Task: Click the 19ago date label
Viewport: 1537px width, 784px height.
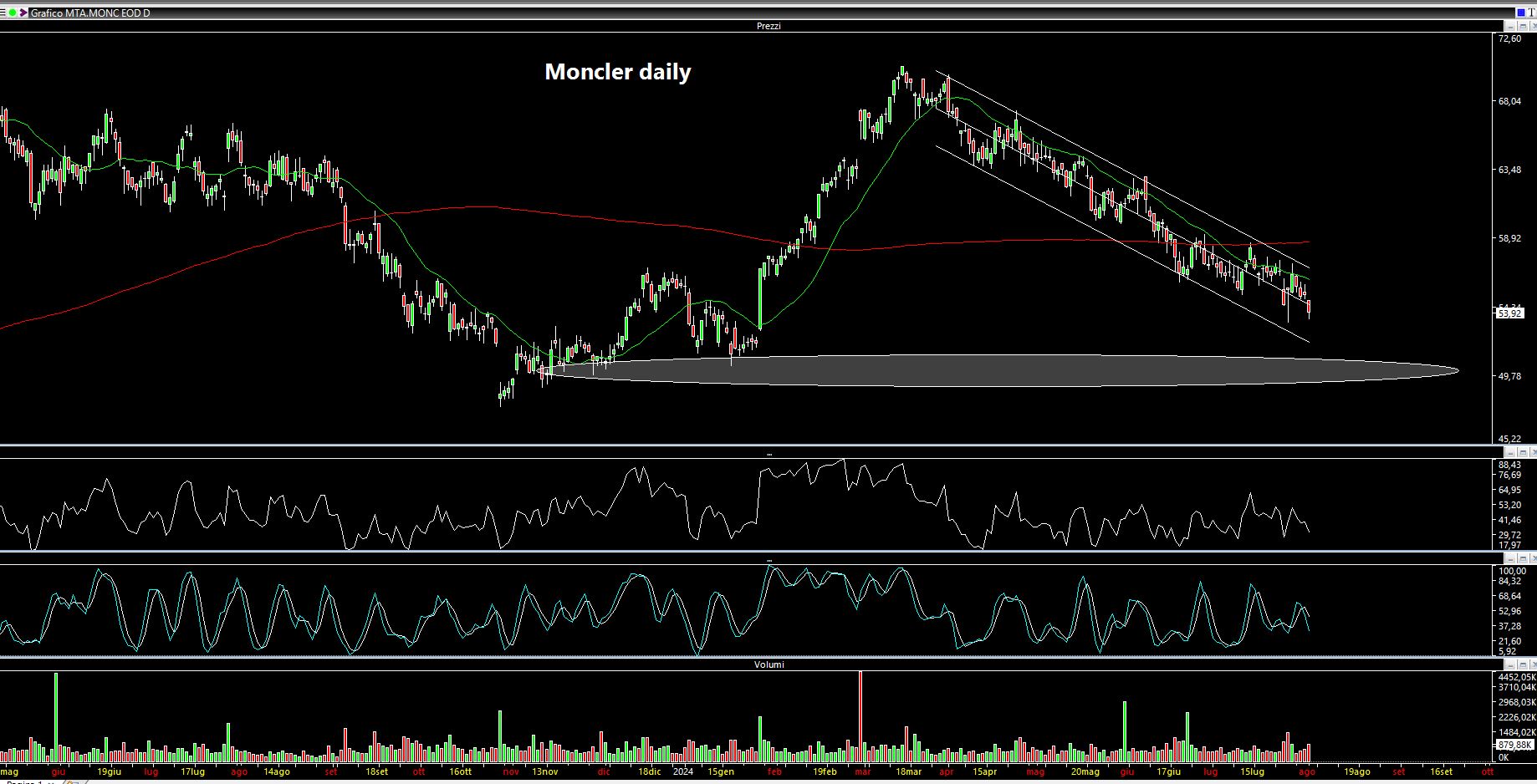Action: pyautogui.click(x=1356, y=771)
